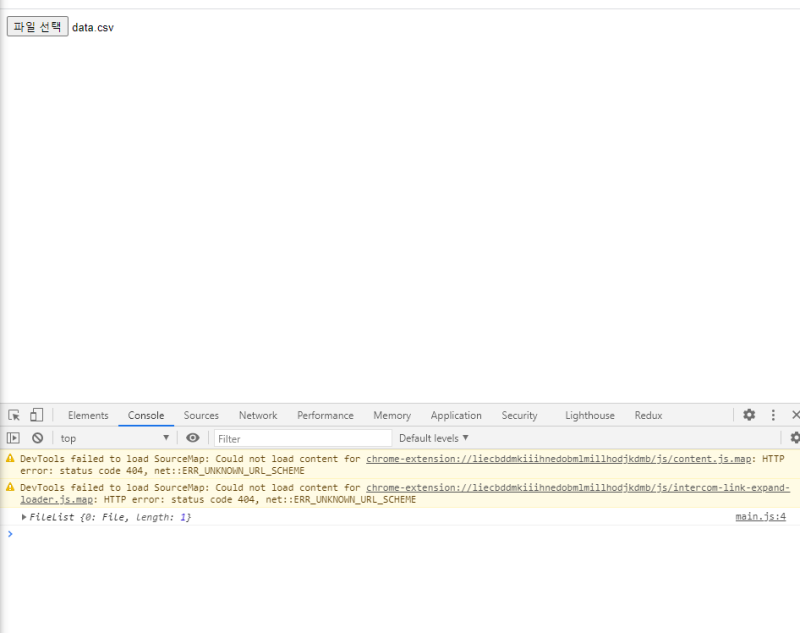The width and height of the screenshot is (800, 633).
Task: Click the eye icon to create live expression
Action: coord(192,437)
